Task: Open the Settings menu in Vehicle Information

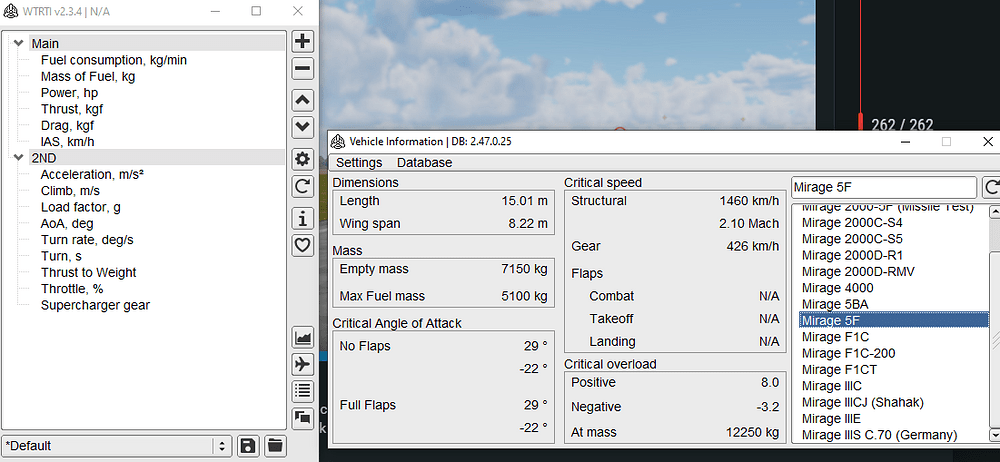Action: (359, 162)
